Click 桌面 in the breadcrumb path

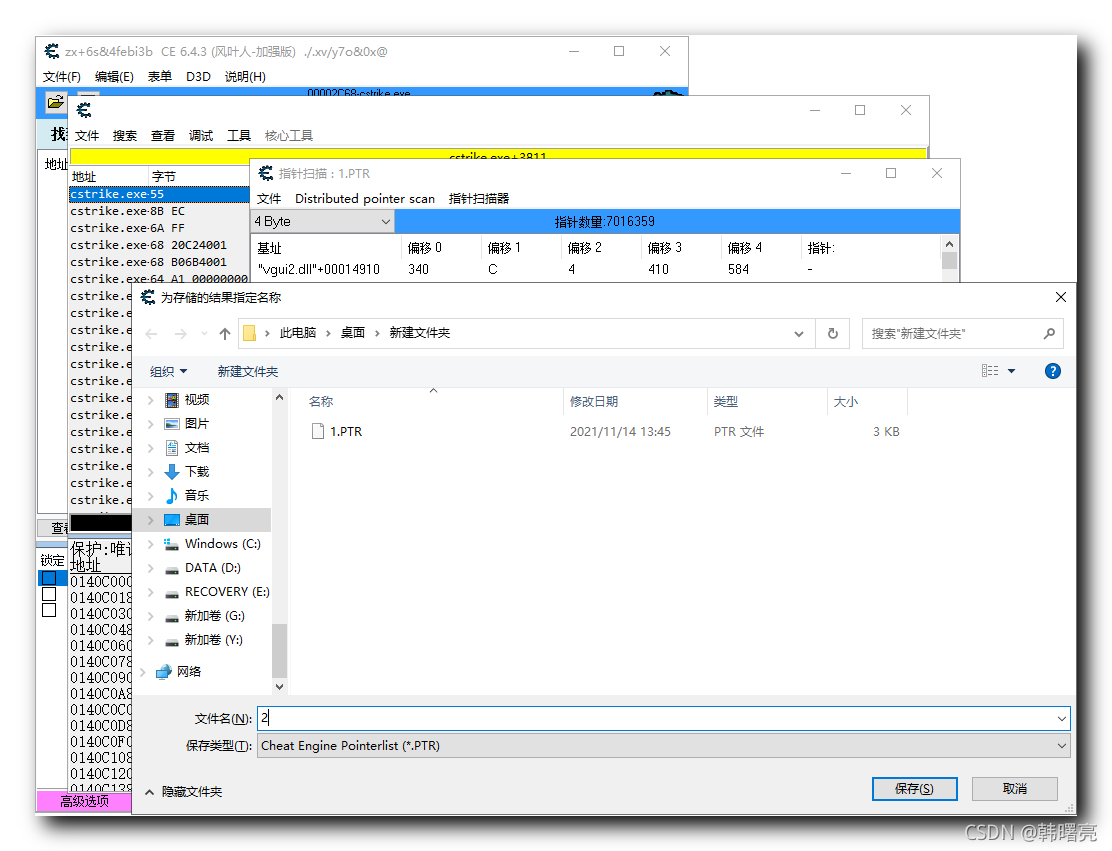pos(352,333)
